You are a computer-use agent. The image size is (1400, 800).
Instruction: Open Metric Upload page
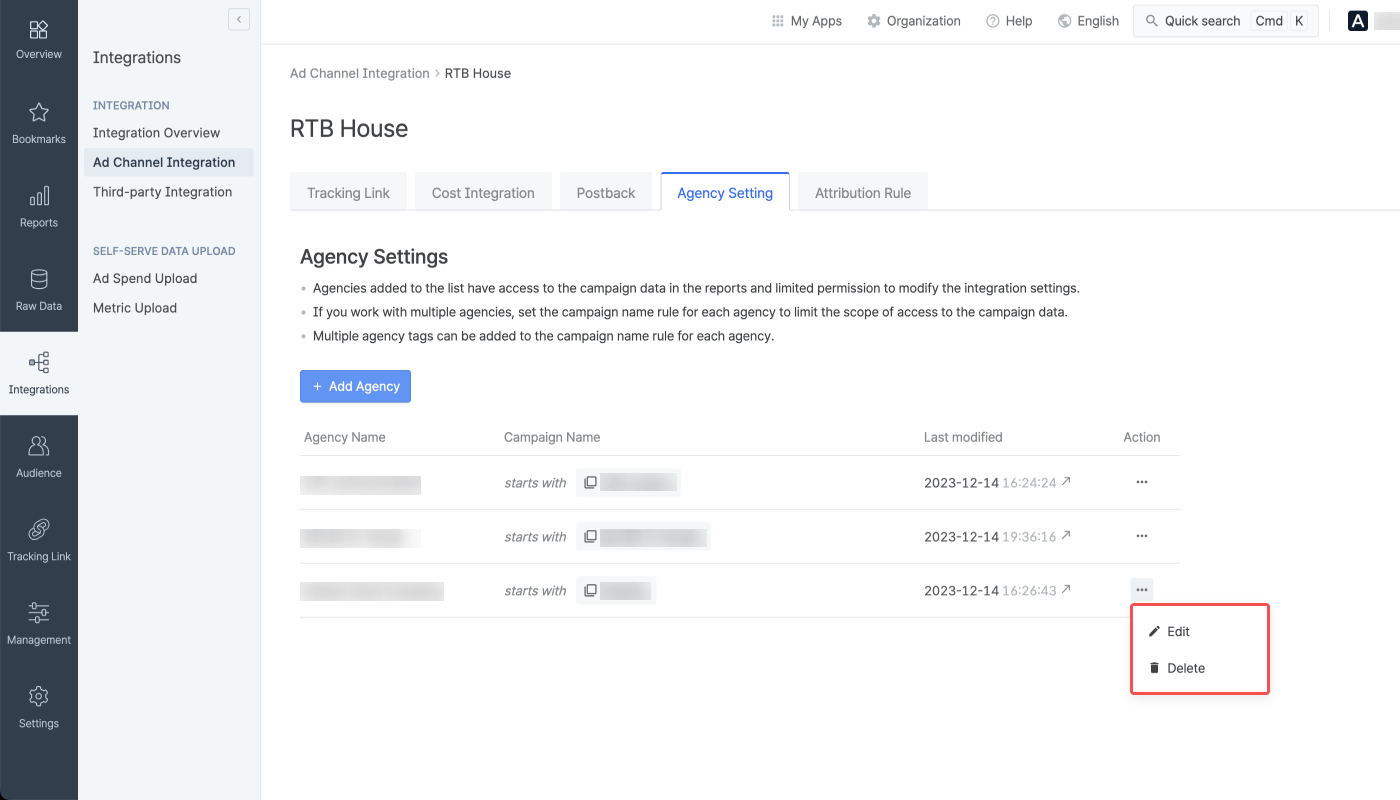pos(135,308)
